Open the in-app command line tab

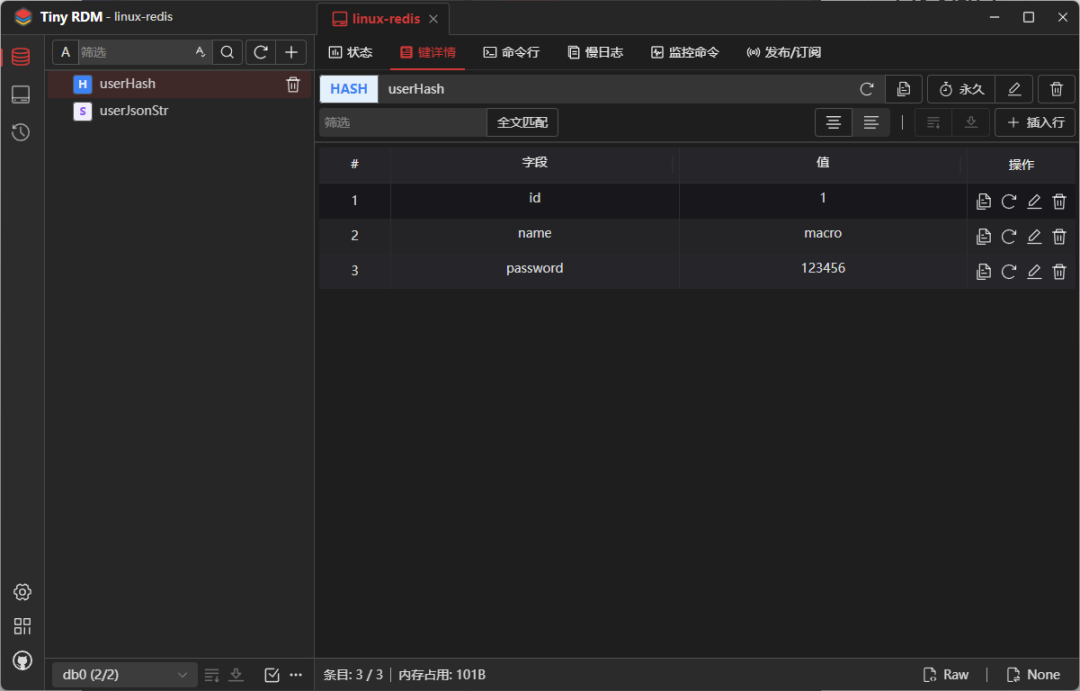pyautogui.click(x=511, y=52)
